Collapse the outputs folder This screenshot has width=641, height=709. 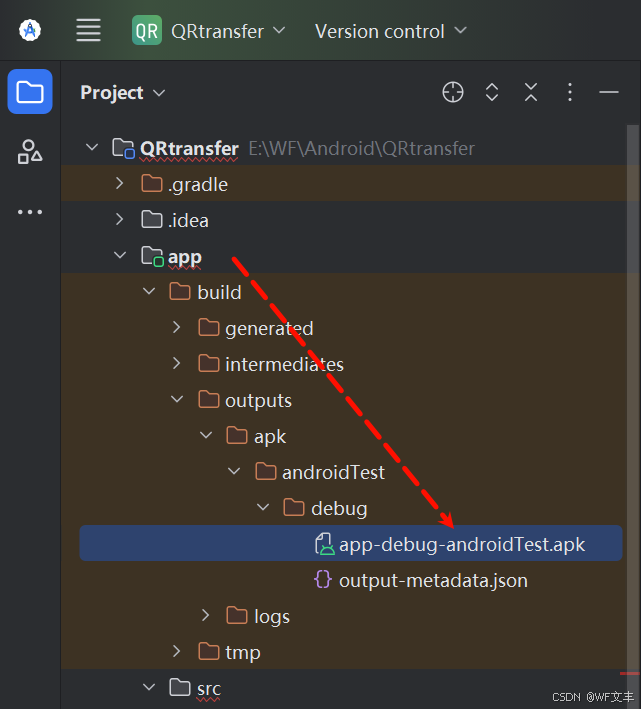177,400
